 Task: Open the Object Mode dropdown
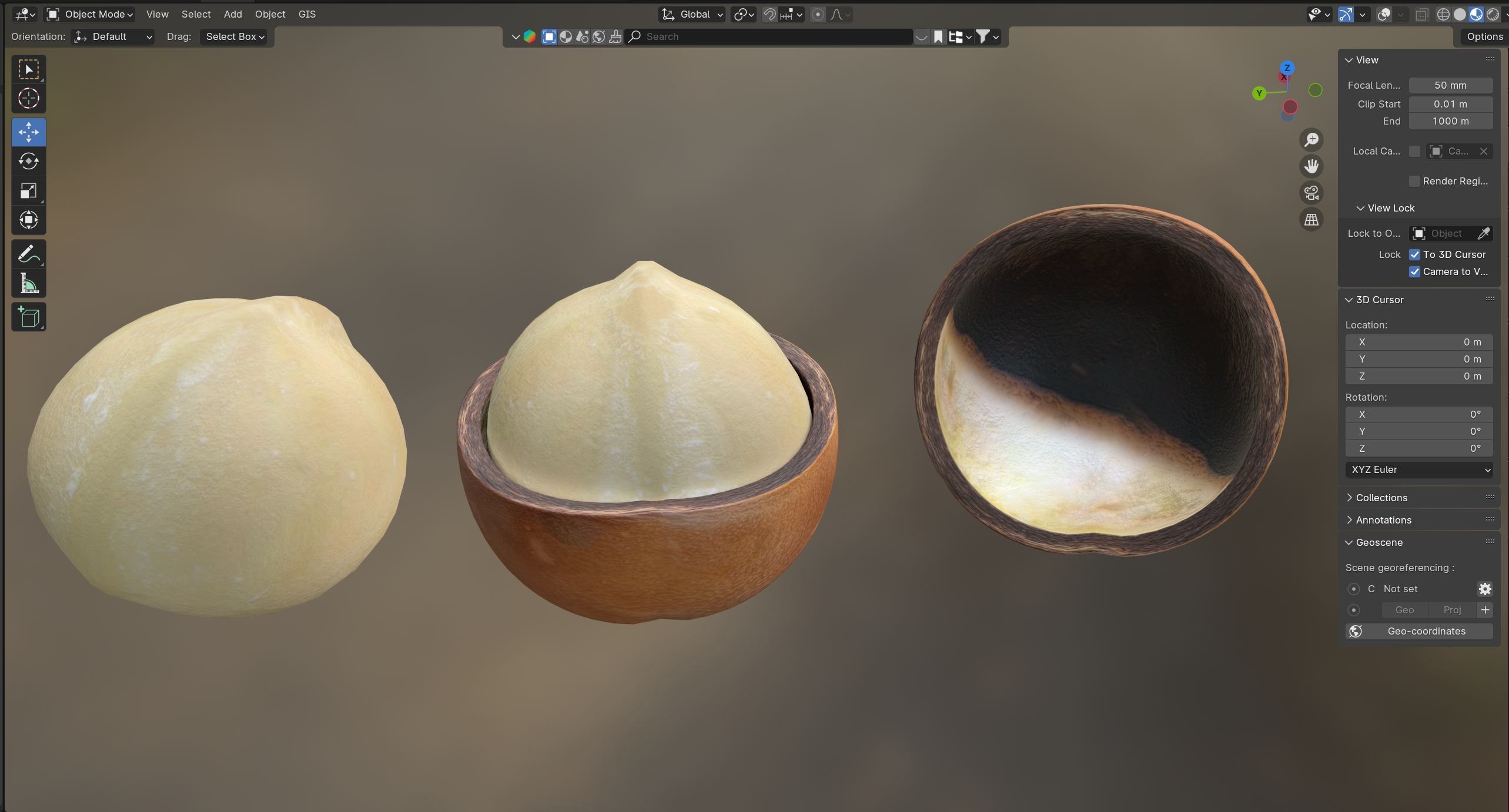90,14
